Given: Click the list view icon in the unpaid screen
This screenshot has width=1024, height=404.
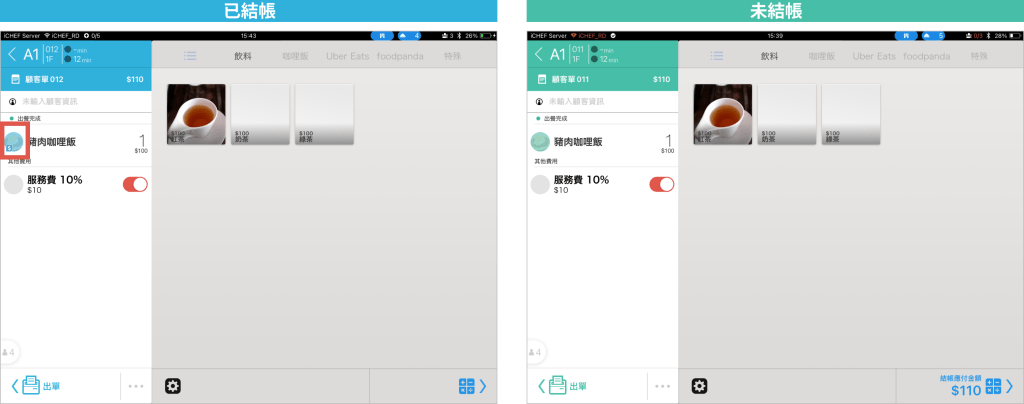Looking at the screenshot, I should 717,56.
